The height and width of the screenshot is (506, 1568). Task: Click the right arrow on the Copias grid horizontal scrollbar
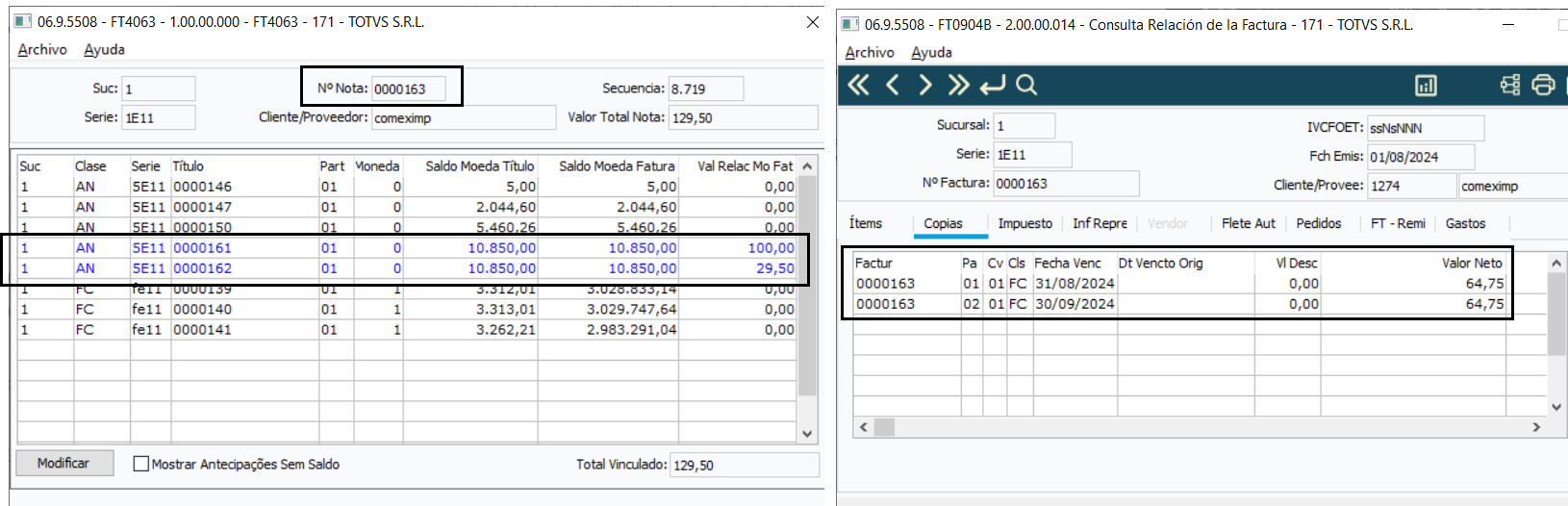point(1536,427)
